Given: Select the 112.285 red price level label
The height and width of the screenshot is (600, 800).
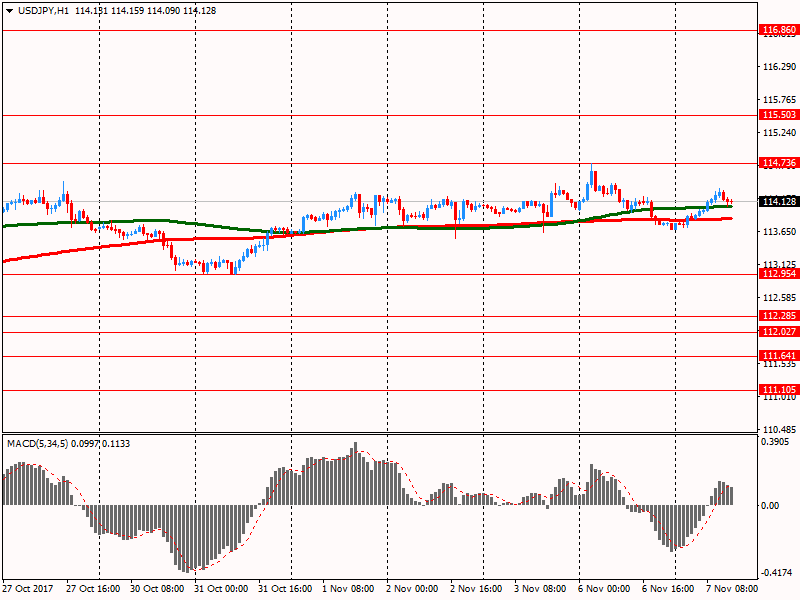Looking at the screenshot, I should coord(779,316).
